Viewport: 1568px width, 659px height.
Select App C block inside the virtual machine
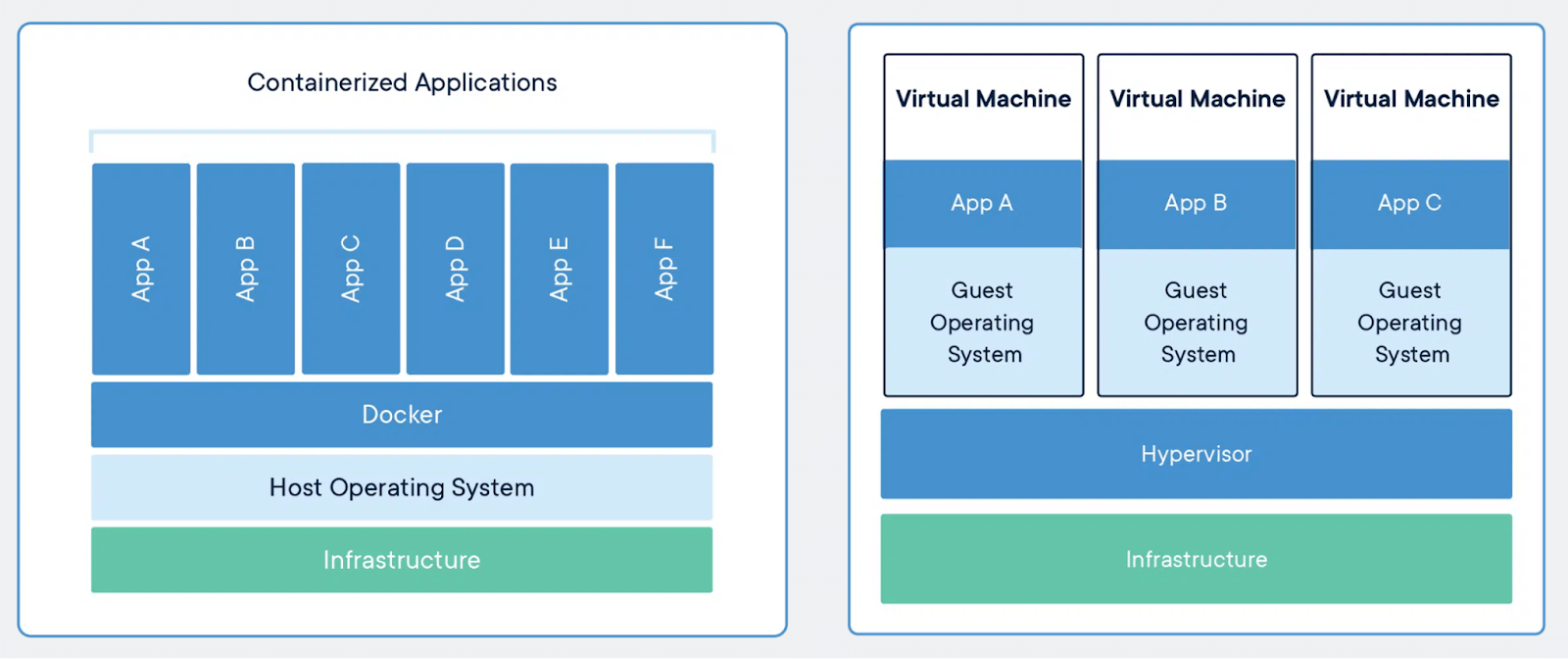[1410, 203]
